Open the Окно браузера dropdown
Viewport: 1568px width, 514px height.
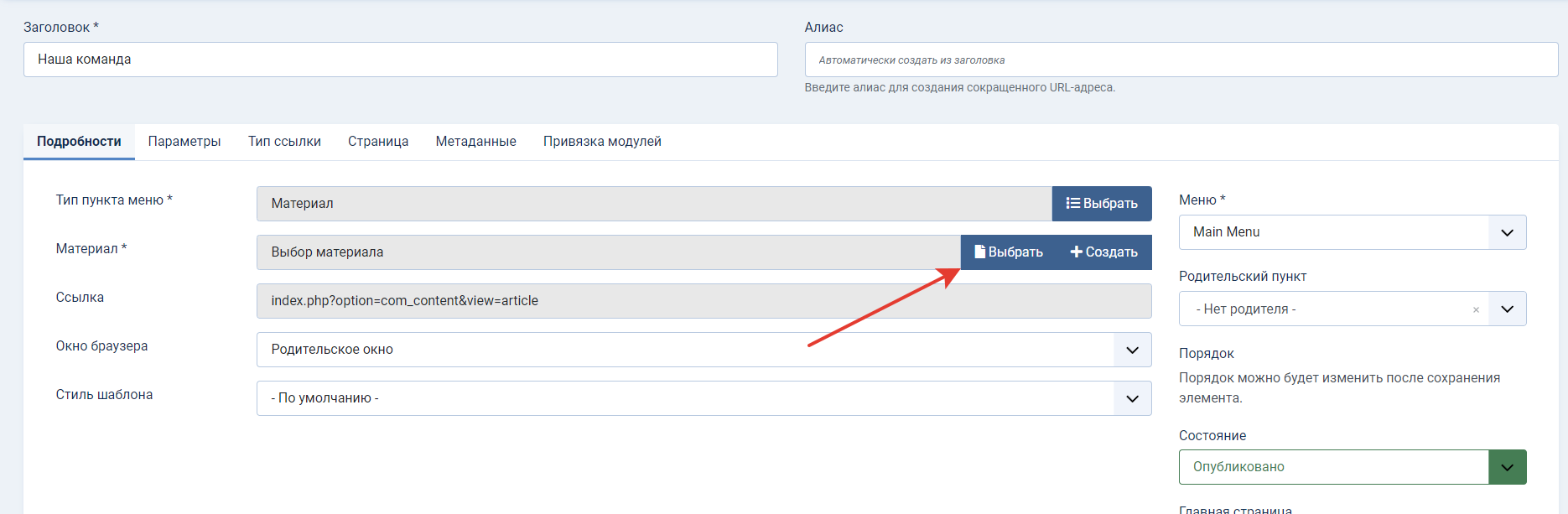[x=704, y=350]
